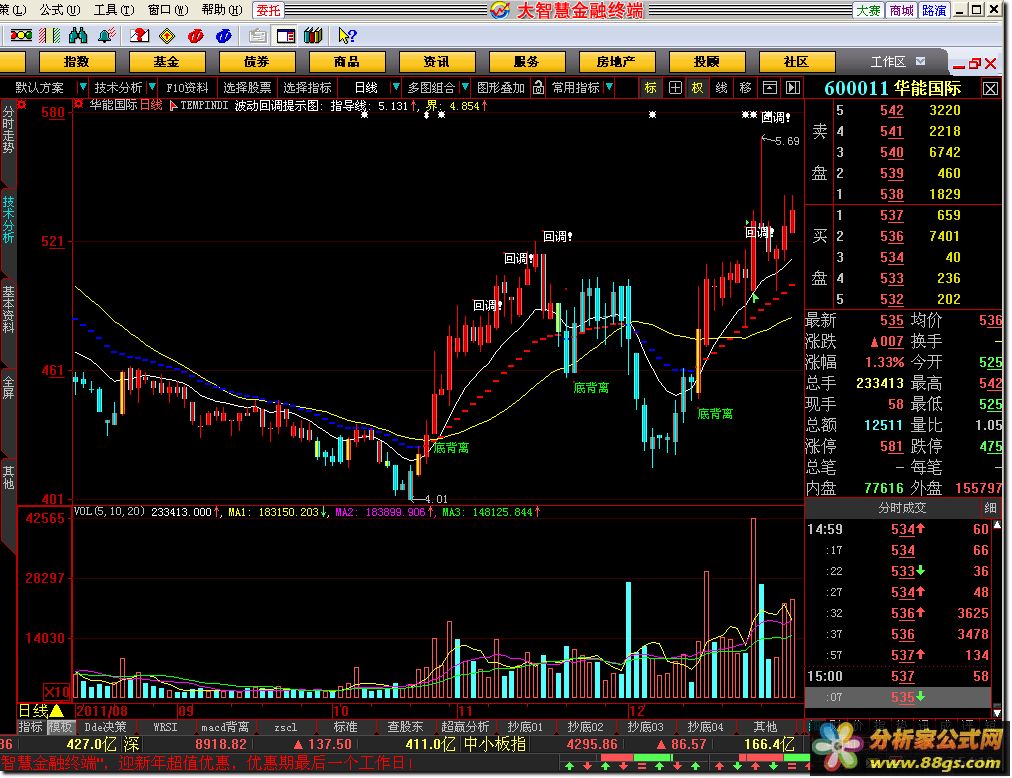The image size is (1012, 778).
Task: Click the red question mark envelope icon
Action: pyautogui.click(x=139, y=36)
